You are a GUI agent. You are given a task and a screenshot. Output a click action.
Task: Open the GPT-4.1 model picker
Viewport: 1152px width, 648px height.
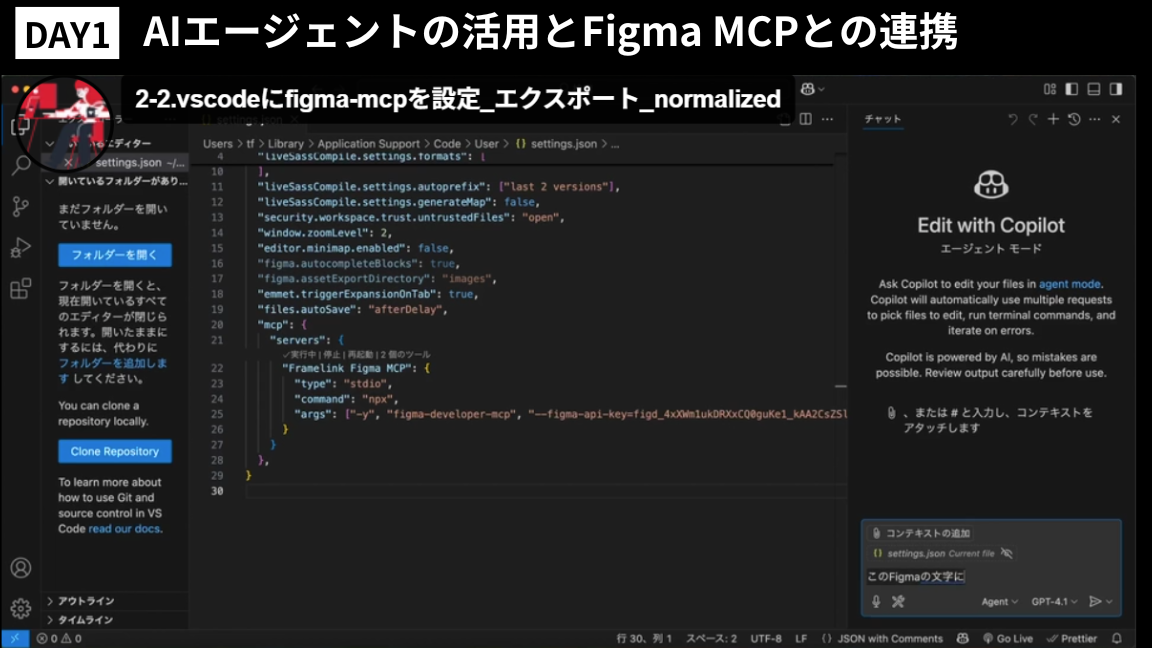1052,602
